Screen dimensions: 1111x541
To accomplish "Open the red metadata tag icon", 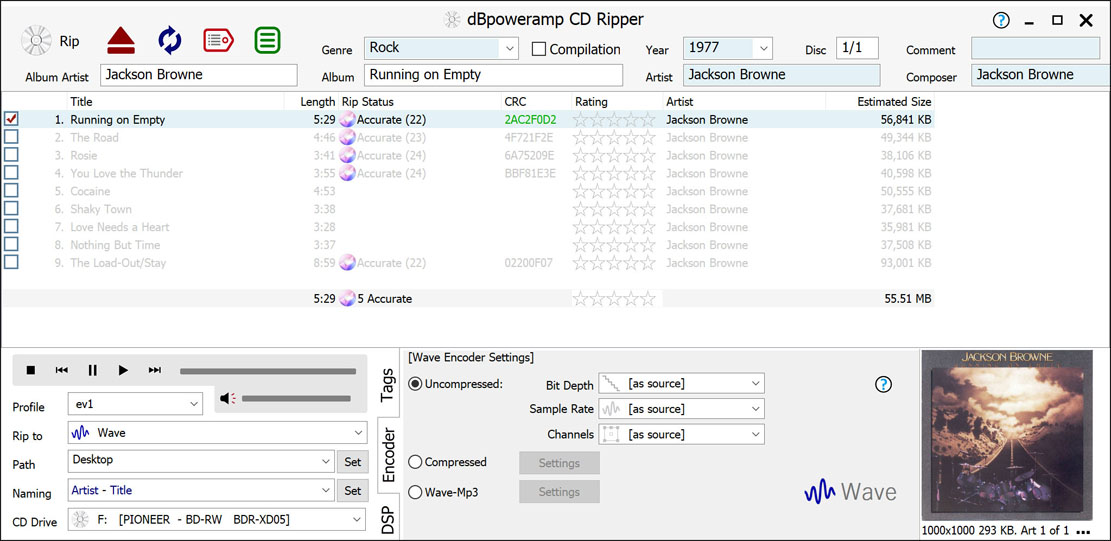I will pyautogui.click(x=218, y=40).
